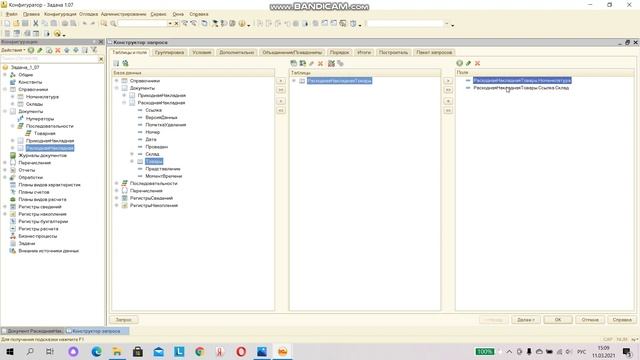The width and height of the screenshot is (640, 360).
Task: Open Microsoft Edge from the taskbar
Action: tap(96, 351)
